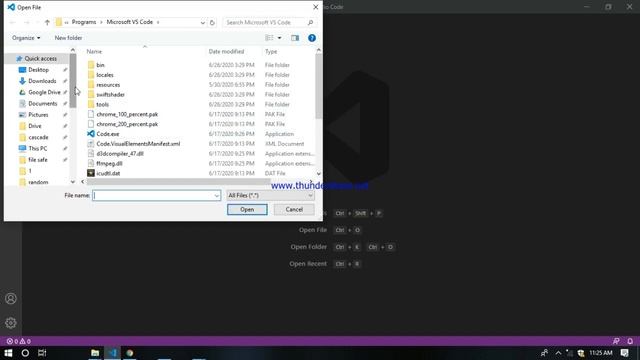Select d3dcompiler_47.dll file
The width and height of the screenshot is (640, 360).
pyautogui.click(x=120, y=153)
